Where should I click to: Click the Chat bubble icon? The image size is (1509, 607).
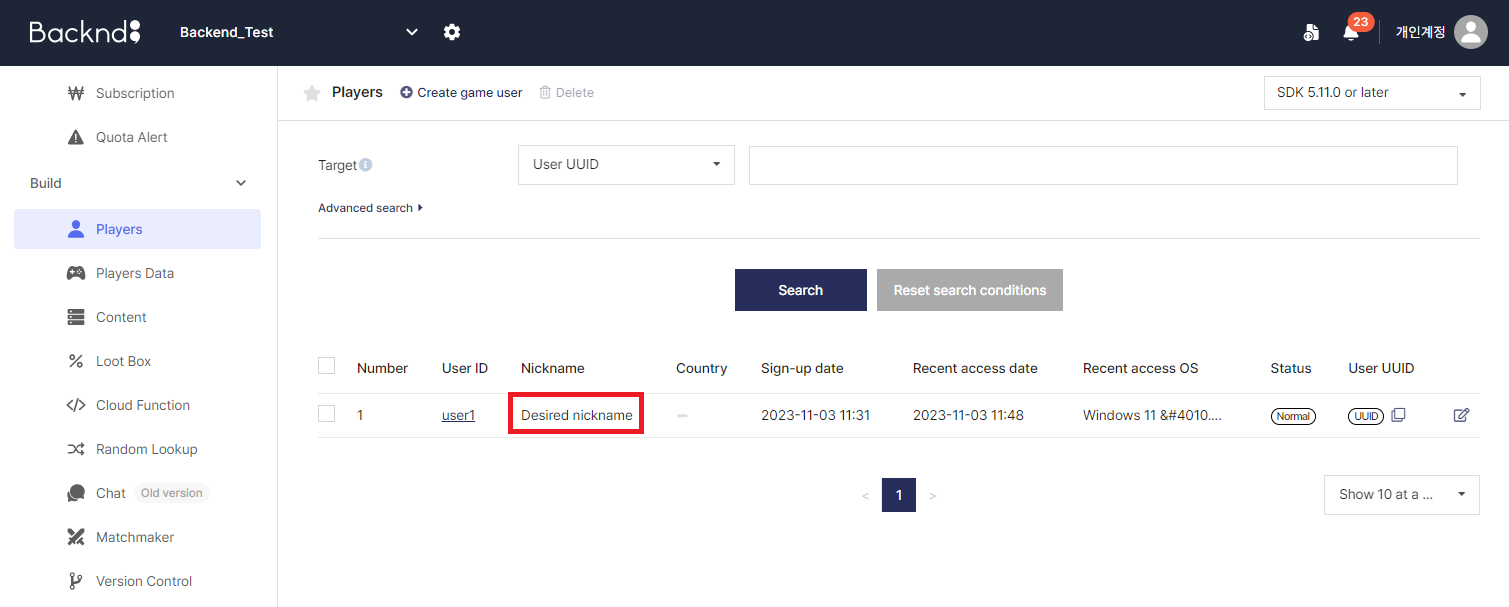pos(76,493)
